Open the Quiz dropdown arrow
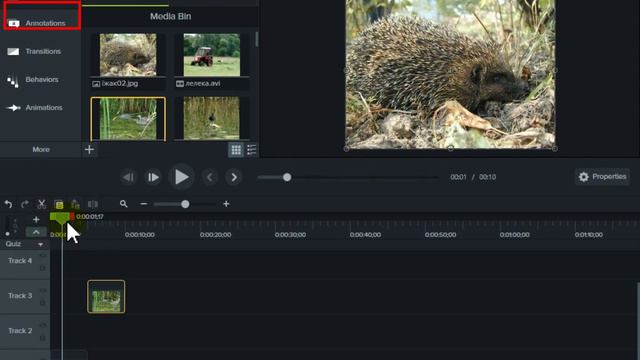This screenshot has height=360, width=640. [40, 244]
